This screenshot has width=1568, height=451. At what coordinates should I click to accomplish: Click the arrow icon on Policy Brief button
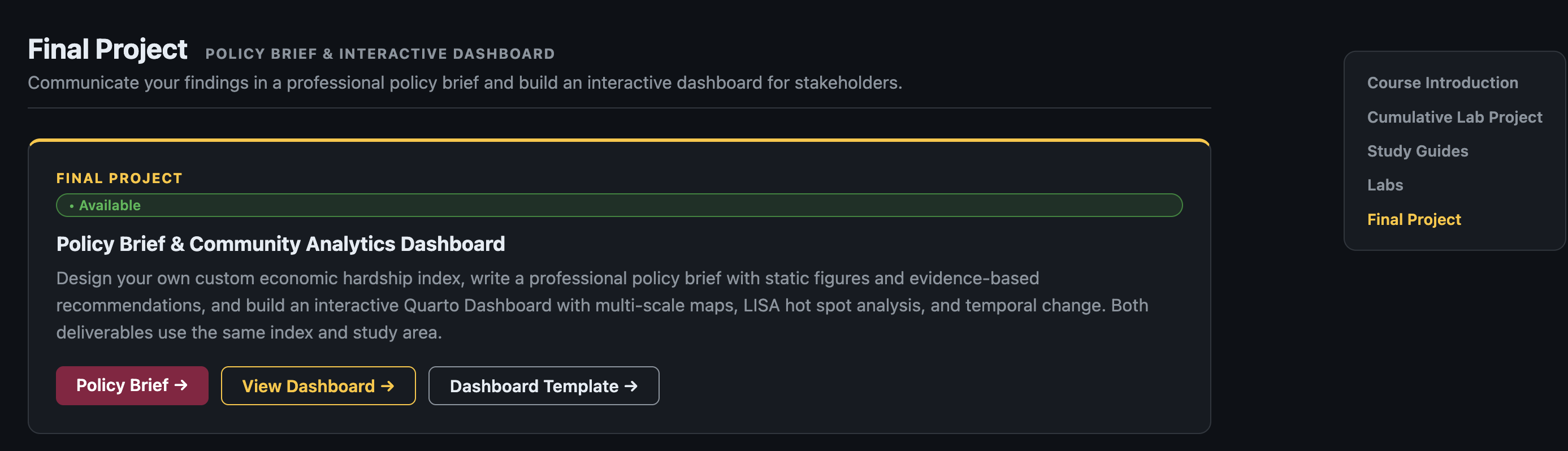point(182,385)
